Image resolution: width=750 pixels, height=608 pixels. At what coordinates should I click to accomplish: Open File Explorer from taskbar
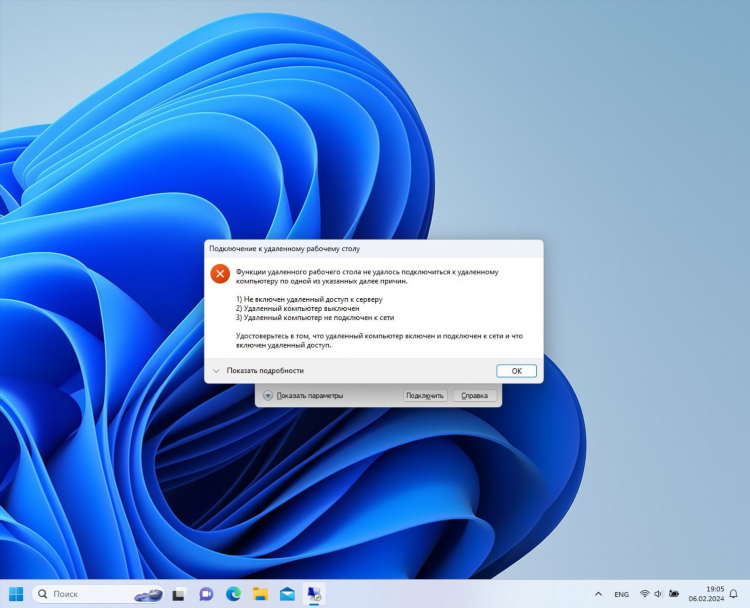260,594
